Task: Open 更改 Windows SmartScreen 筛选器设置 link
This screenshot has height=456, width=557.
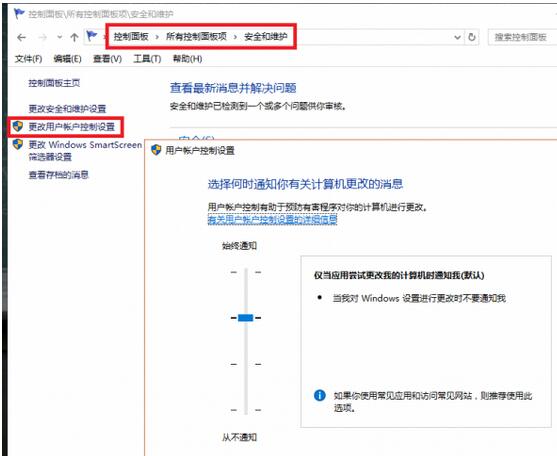Action: 85,151
